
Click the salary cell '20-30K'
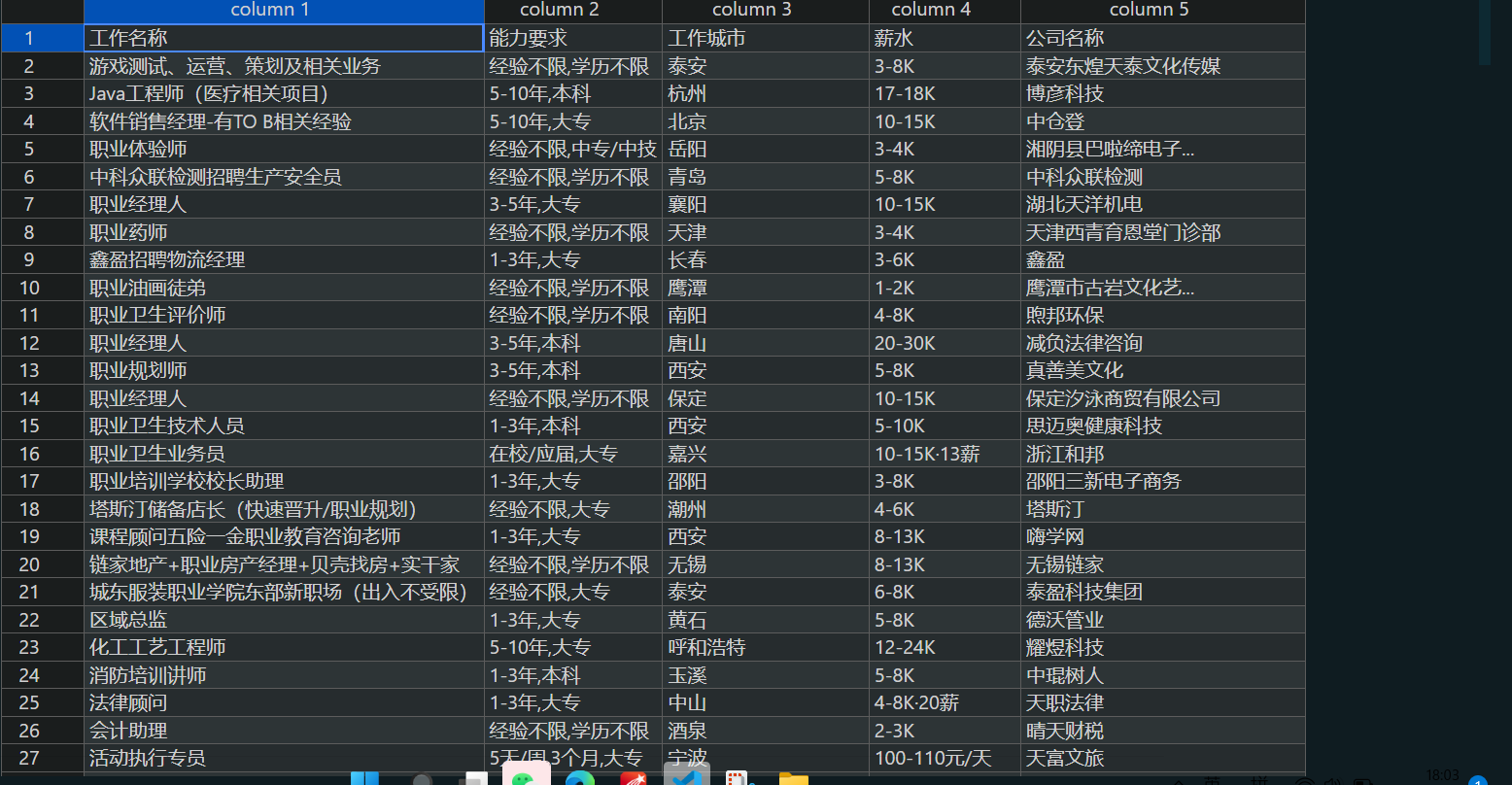[x=945, y=343]
